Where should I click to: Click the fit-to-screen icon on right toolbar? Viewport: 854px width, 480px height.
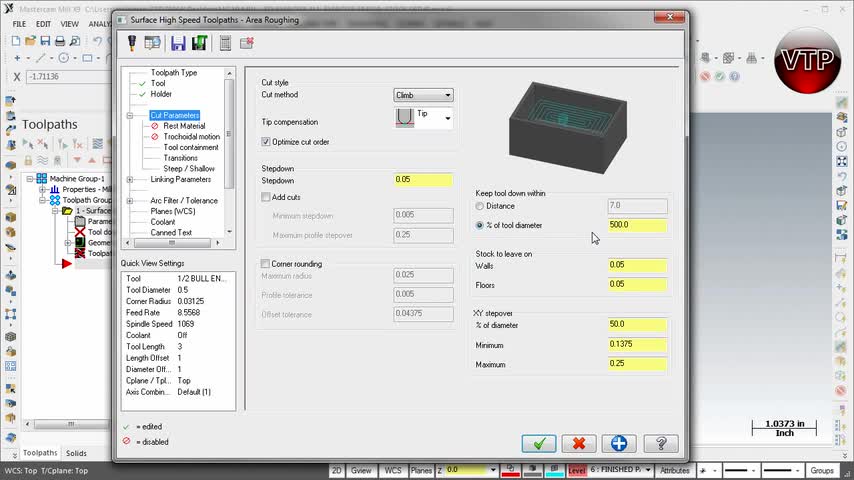[842, 161]
